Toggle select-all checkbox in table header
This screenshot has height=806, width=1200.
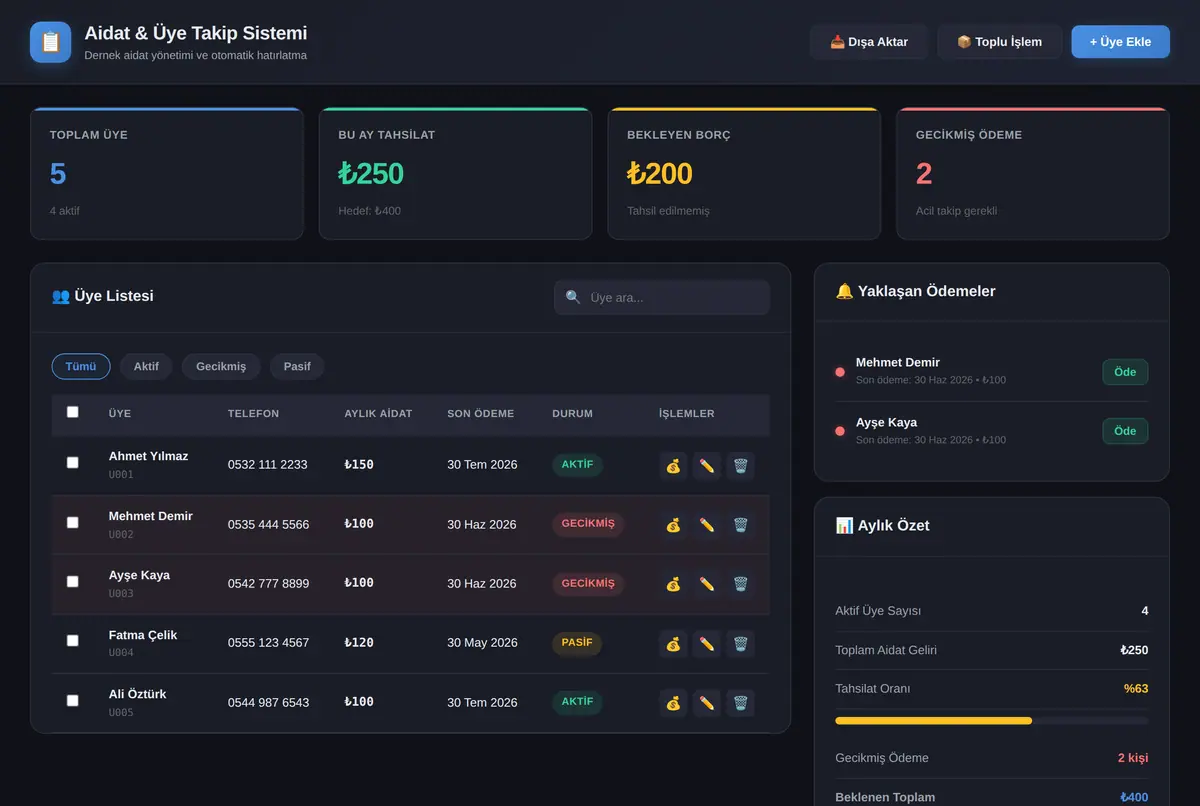[72, 412]
